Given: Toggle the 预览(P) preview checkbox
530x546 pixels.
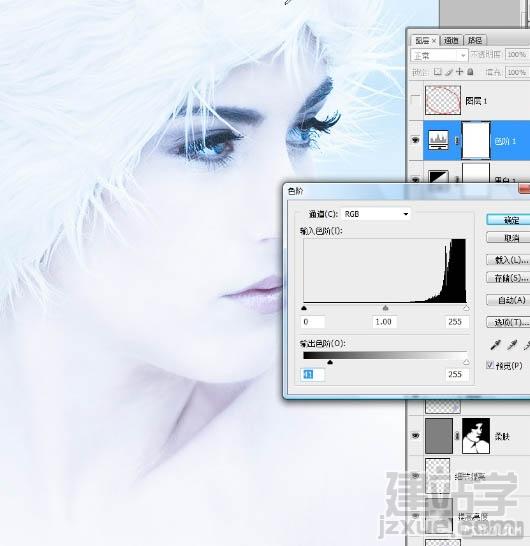Looking at the screenshot, I should point(490,365).
